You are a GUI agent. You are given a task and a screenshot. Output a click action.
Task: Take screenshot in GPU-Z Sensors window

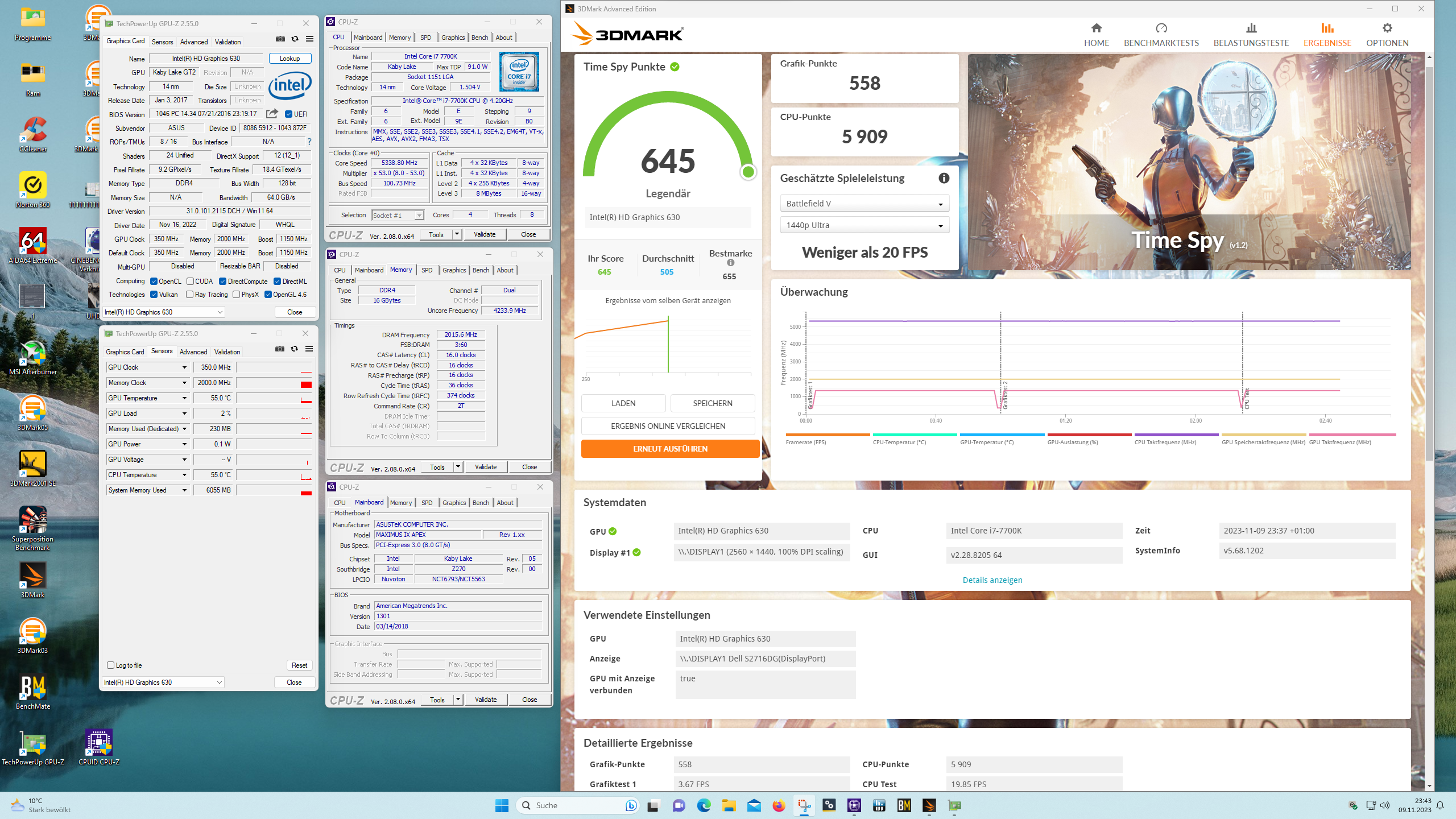(x=280, y=349)
